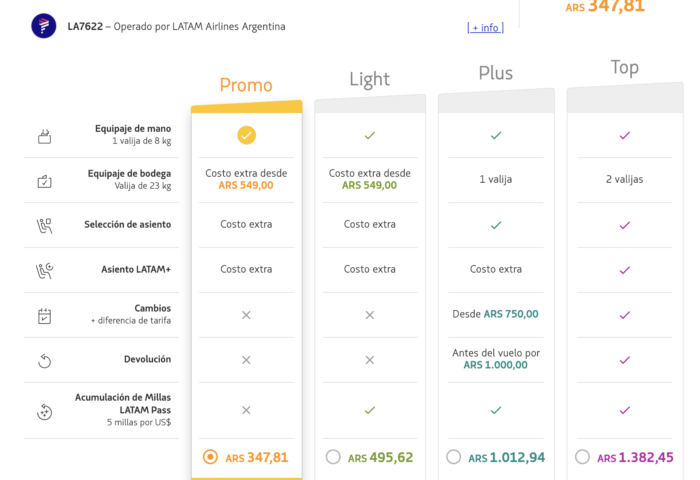Click the Plus 'Desde ARS 750,00' change fee
This screenshot has width=700, height=480.
tap(495, 314)
